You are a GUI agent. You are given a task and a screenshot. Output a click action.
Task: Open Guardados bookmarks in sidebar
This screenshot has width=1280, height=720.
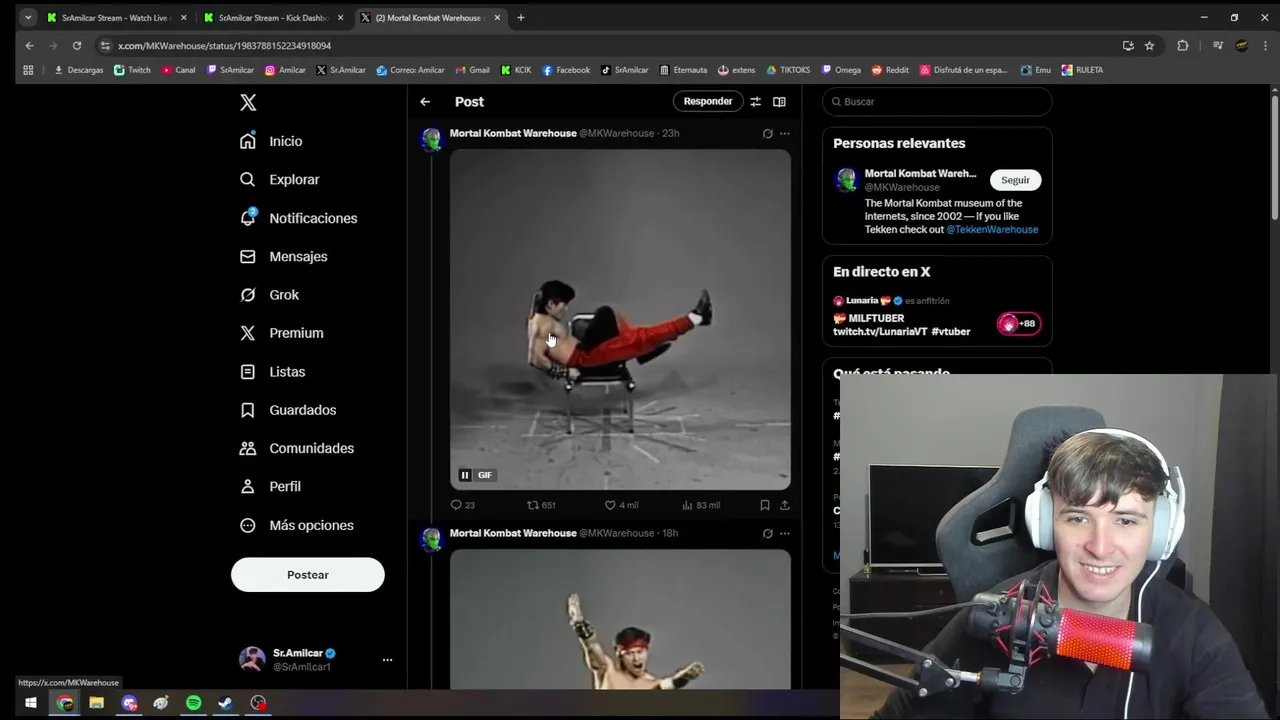(x=288, y=410)
